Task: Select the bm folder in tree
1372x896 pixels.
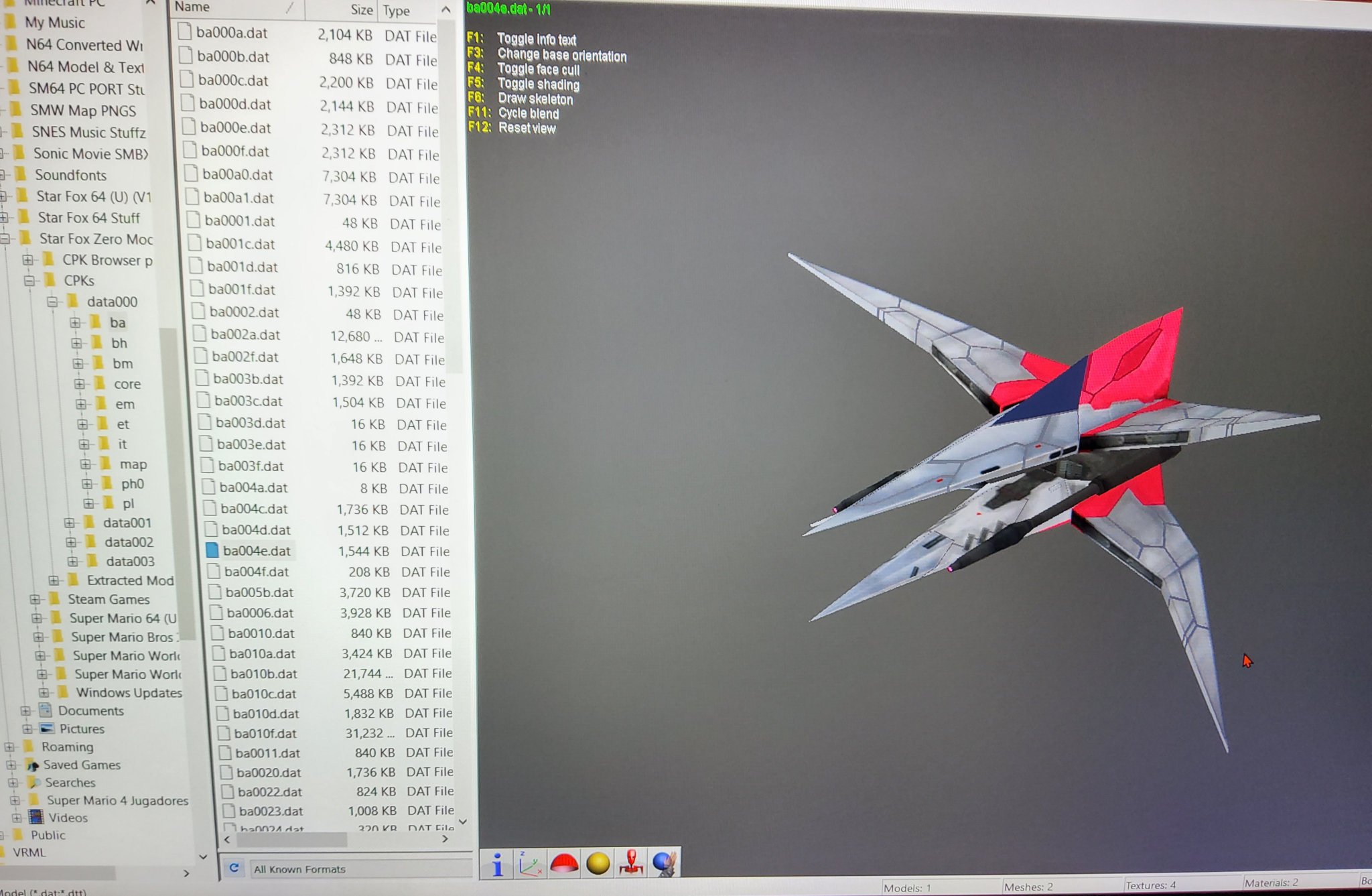Action: [x=122, y=363]
